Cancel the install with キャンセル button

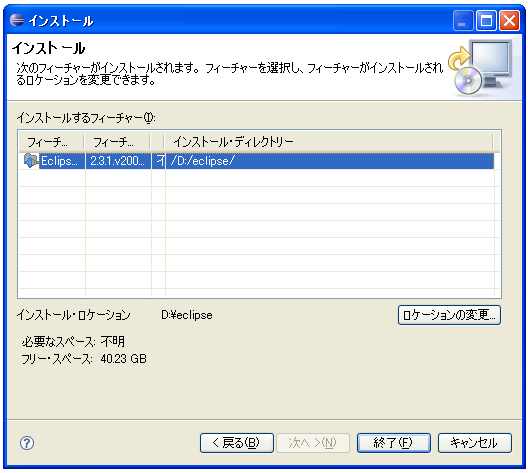point(474,443)
